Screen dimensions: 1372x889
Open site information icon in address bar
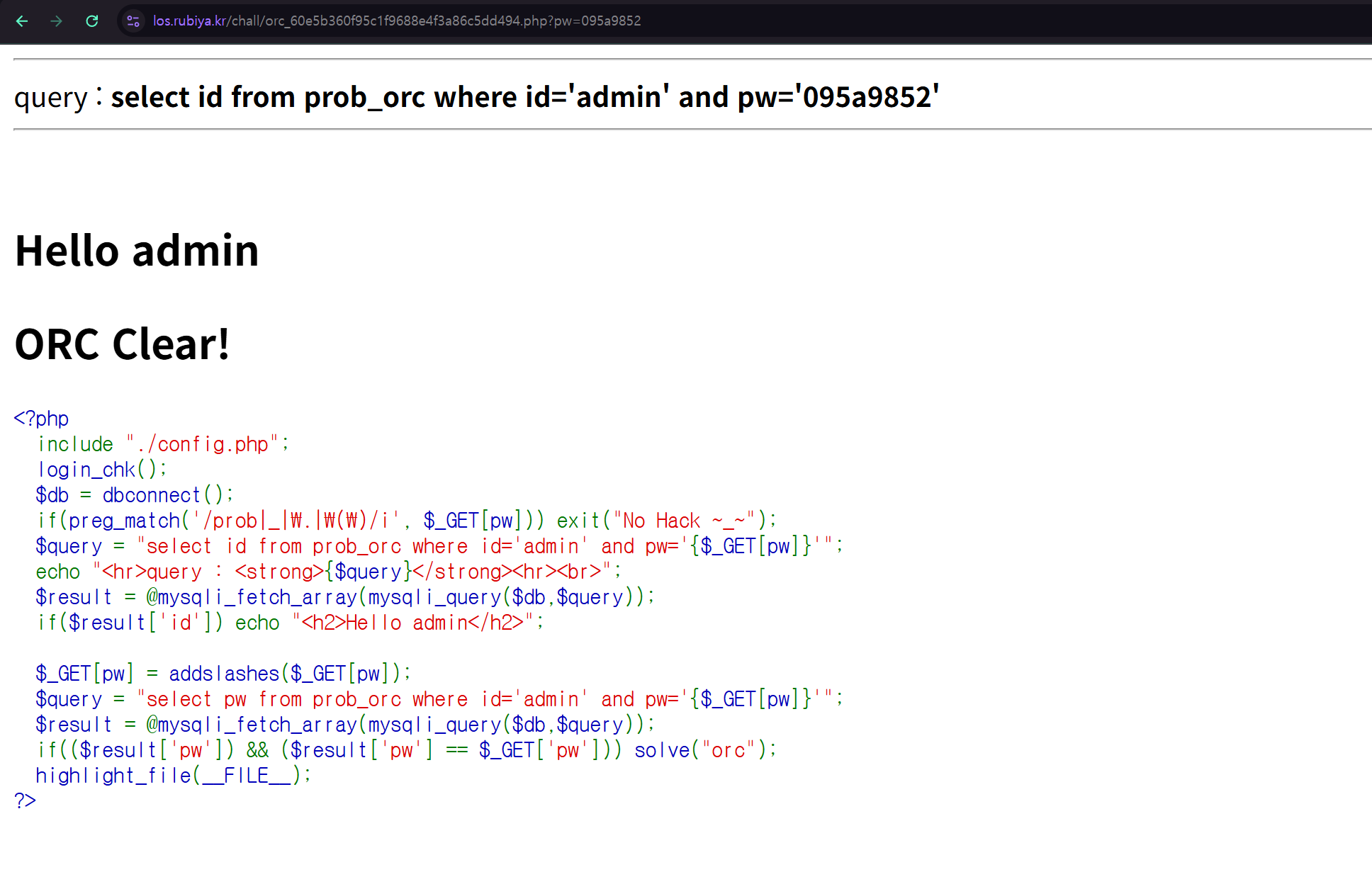click(133, 21)
